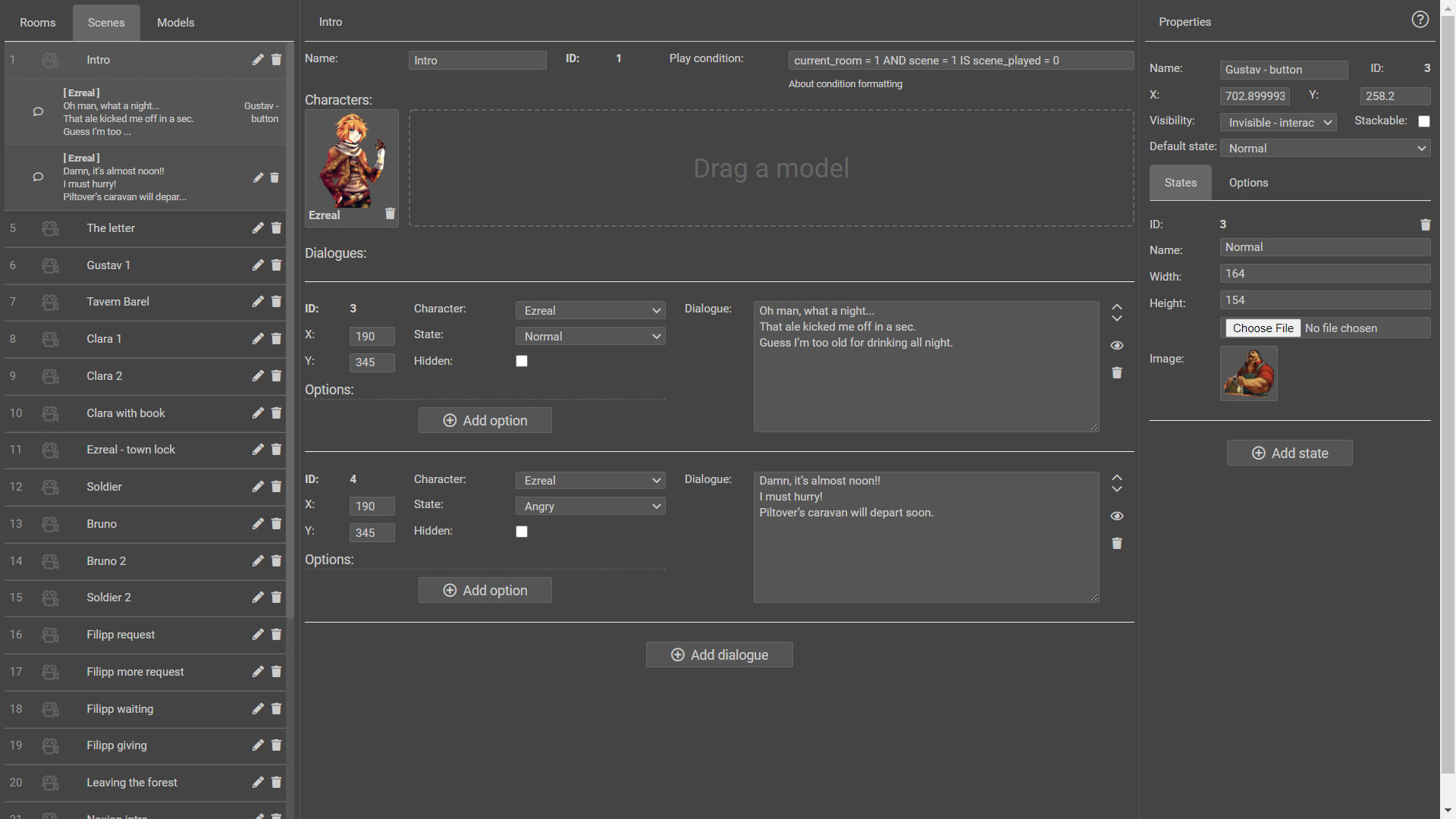Open State dropdown showing Angry
Viewport: 1456px width, 819px height.
pyautogui.click(x=590, y=507)
